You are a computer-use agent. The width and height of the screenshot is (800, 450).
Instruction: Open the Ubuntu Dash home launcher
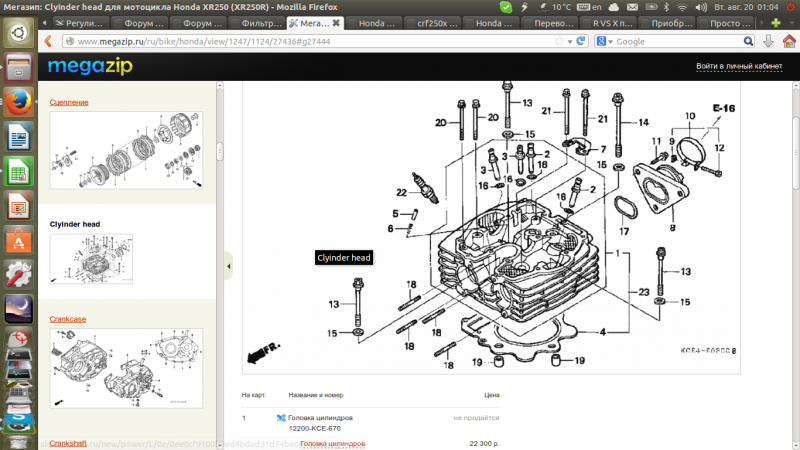(x=18, y=33)
